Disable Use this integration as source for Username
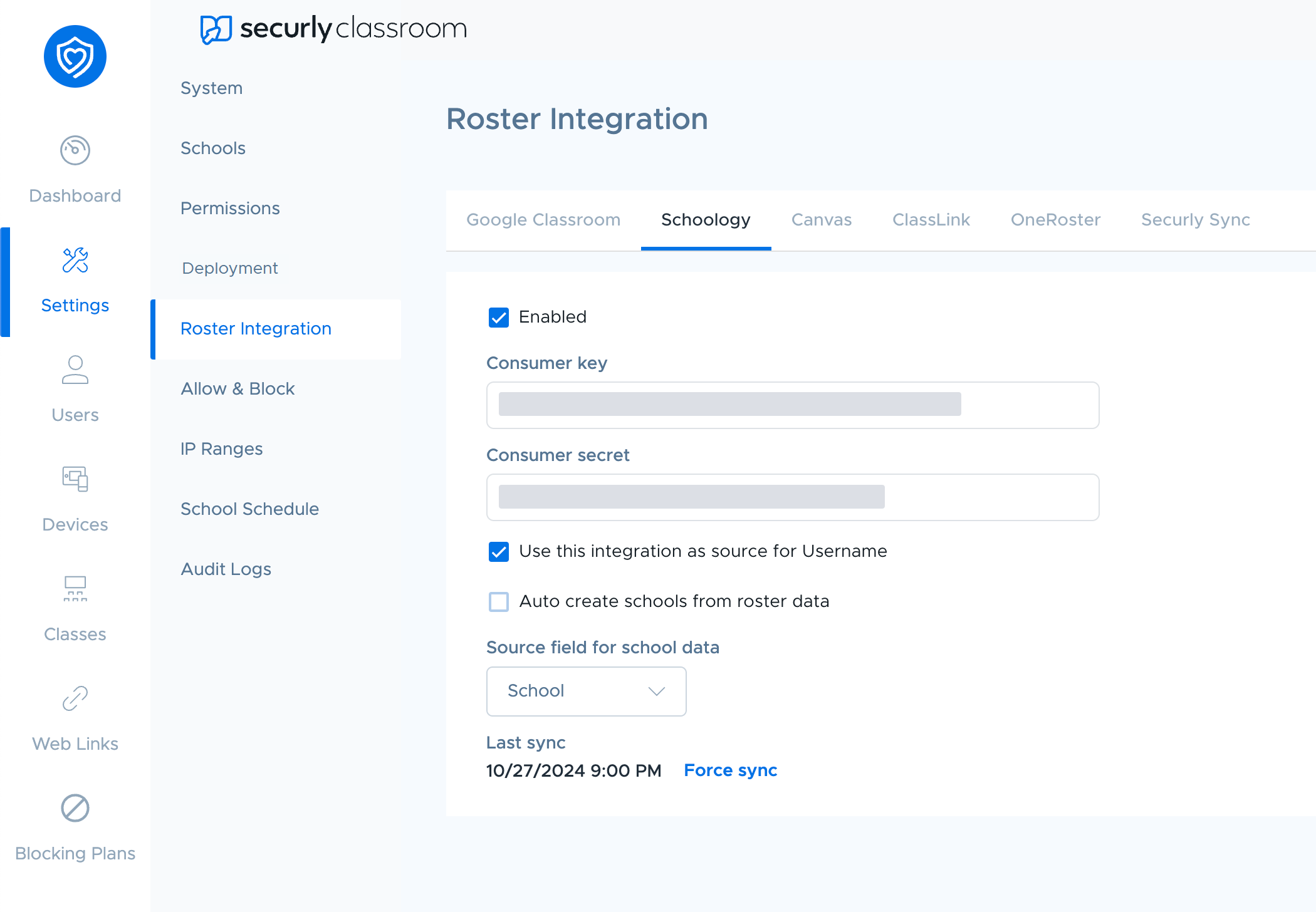The height and width of the screenshot is (912, 1316). [498, 551]
